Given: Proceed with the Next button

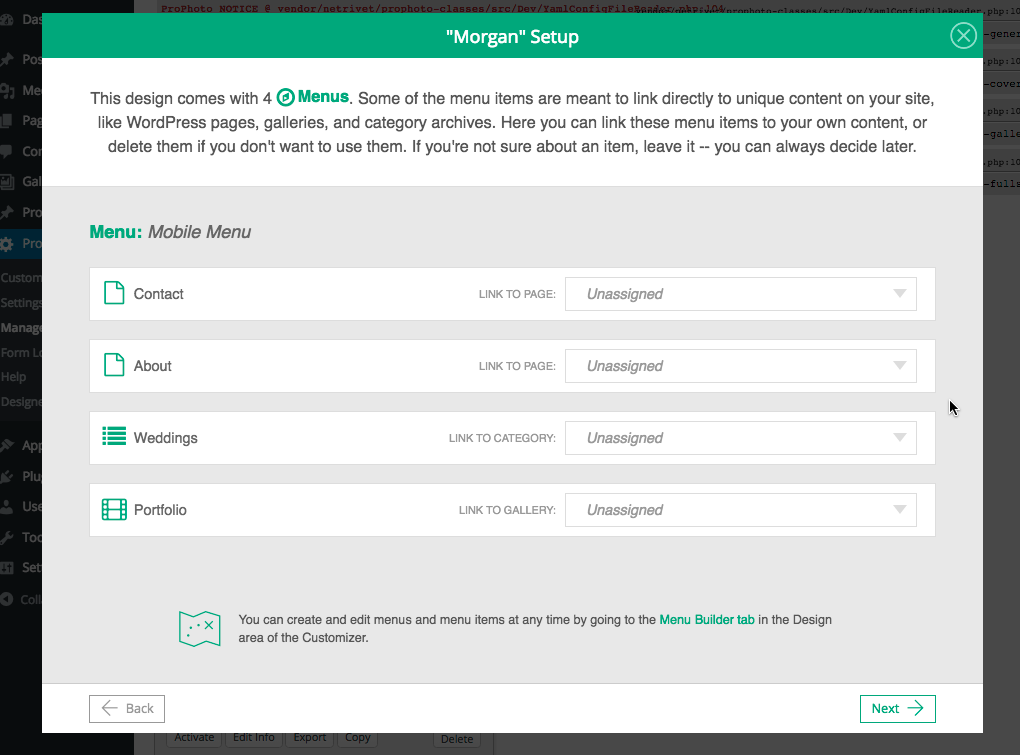Looking at the screenshot, I should coord(897,708).
